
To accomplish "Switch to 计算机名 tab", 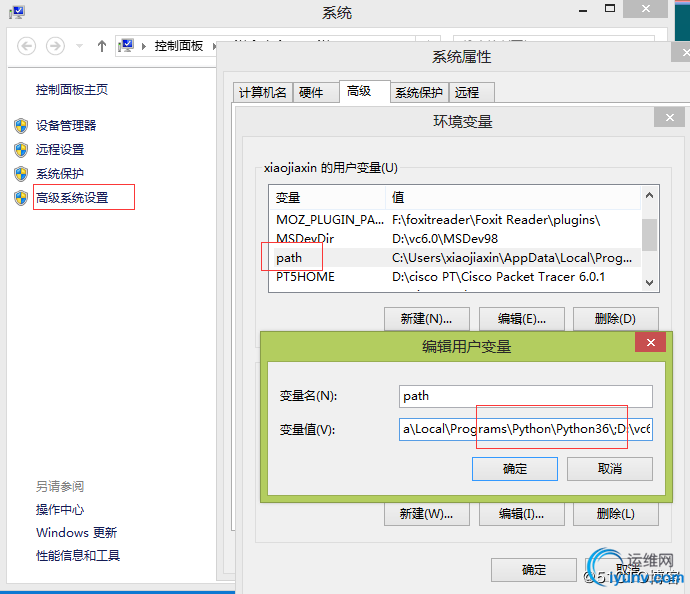I will (x=263, y=92).
